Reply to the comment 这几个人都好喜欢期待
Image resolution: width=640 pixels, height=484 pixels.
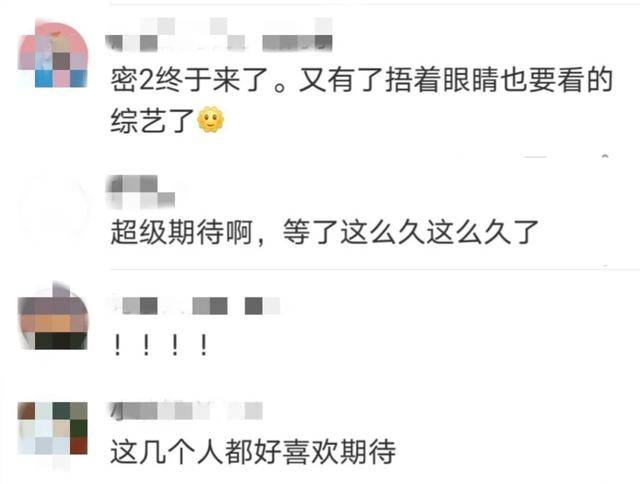click(253, 451)
